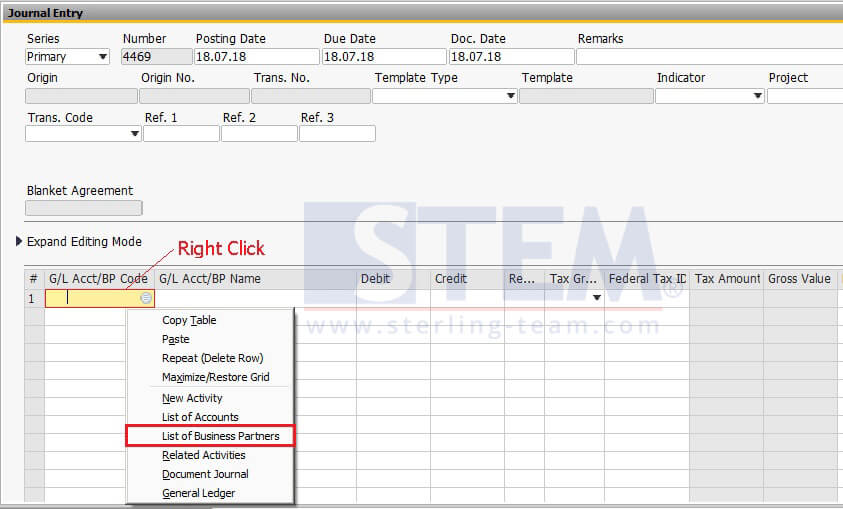Open Related Activities from context menu
843x509 pixels.
click(203, 455)
